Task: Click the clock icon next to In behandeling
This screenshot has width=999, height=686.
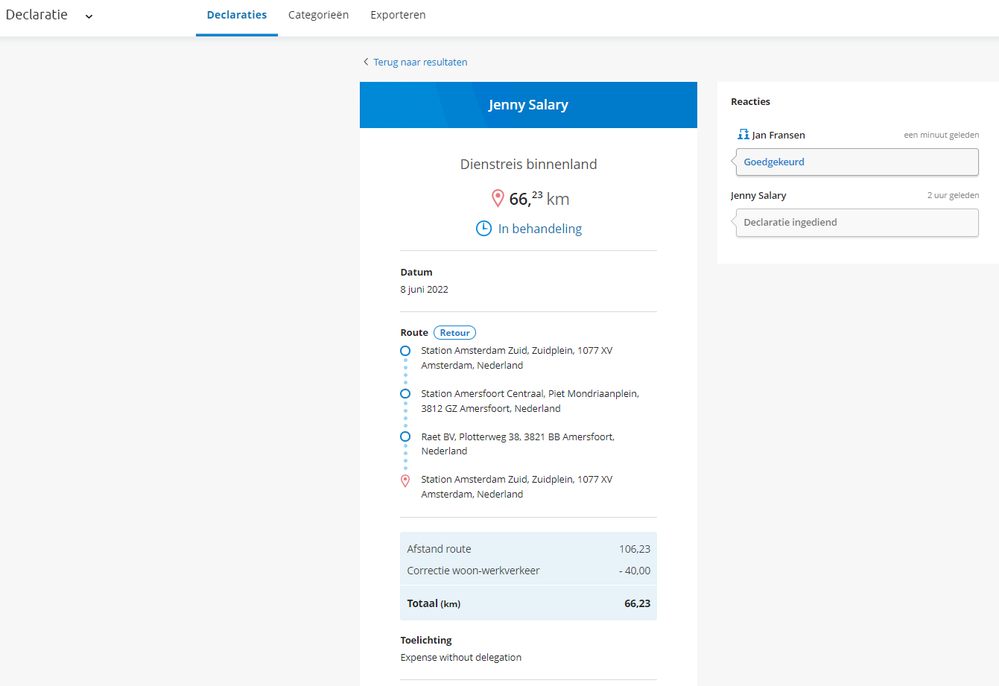Action: 483,228
